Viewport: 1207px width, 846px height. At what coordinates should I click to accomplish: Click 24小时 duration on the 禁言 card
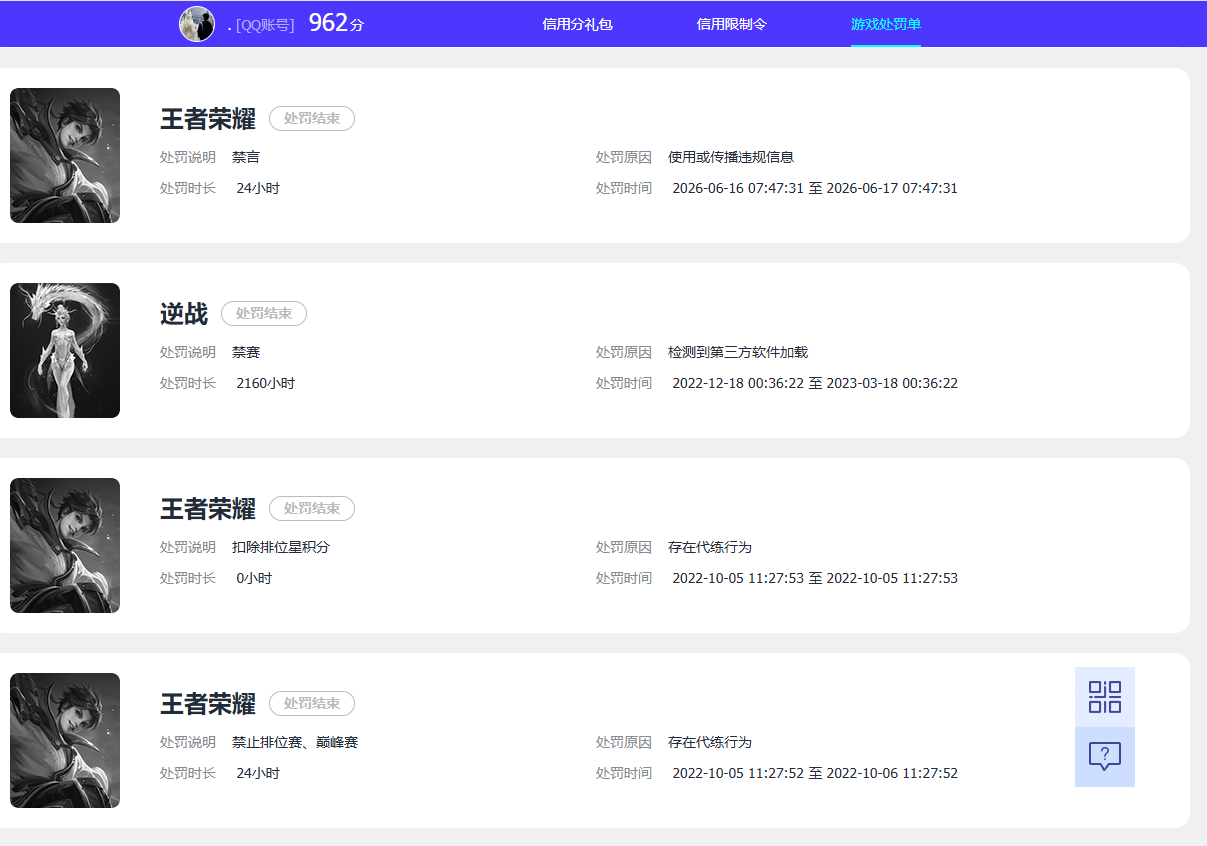258,188
